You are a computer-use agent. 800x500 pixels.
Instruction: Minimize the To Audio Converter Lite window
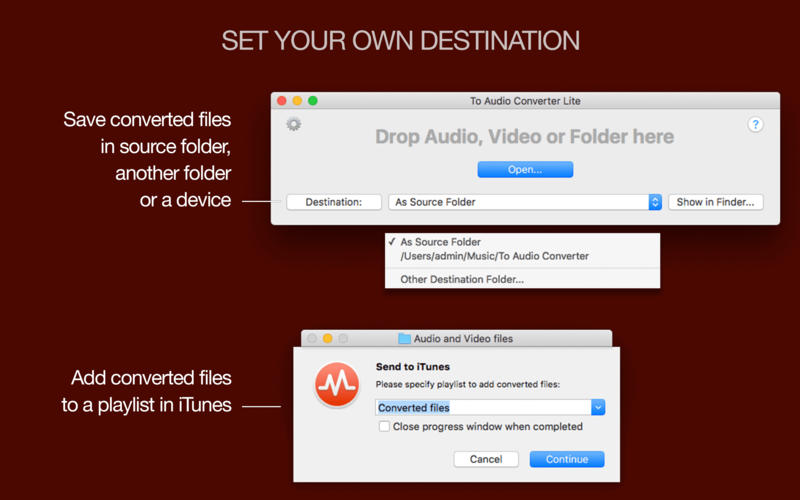pos(297,101)
